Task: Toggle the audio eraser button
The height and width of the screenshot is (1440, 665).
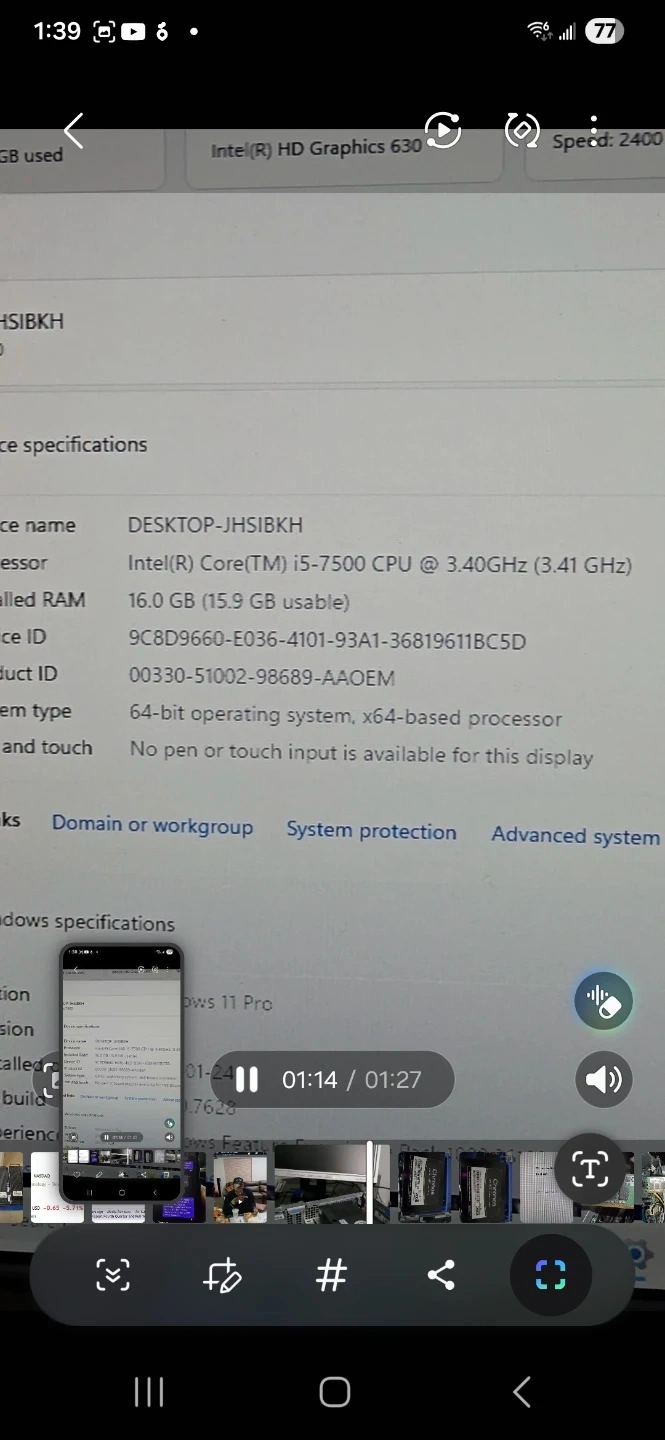Action: tap(604, 1001)
